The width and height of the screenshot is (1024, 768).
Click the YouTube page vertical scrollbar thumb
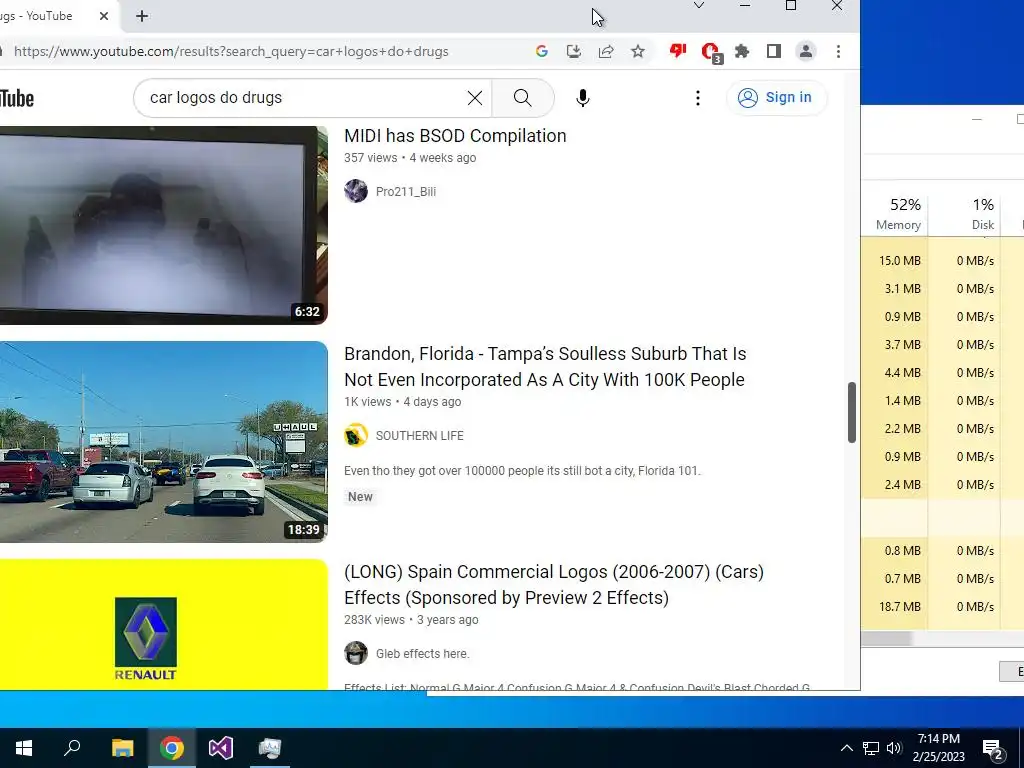click(852, 412)
